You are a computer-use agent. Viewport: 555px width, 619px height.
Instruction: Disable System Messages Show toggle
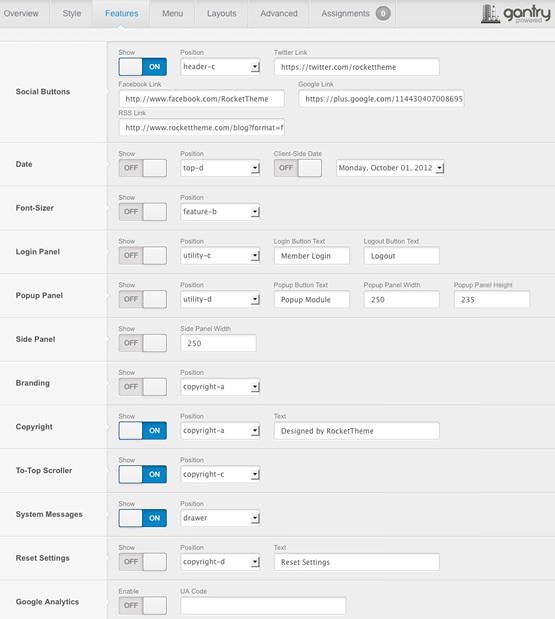pos(142,518)
